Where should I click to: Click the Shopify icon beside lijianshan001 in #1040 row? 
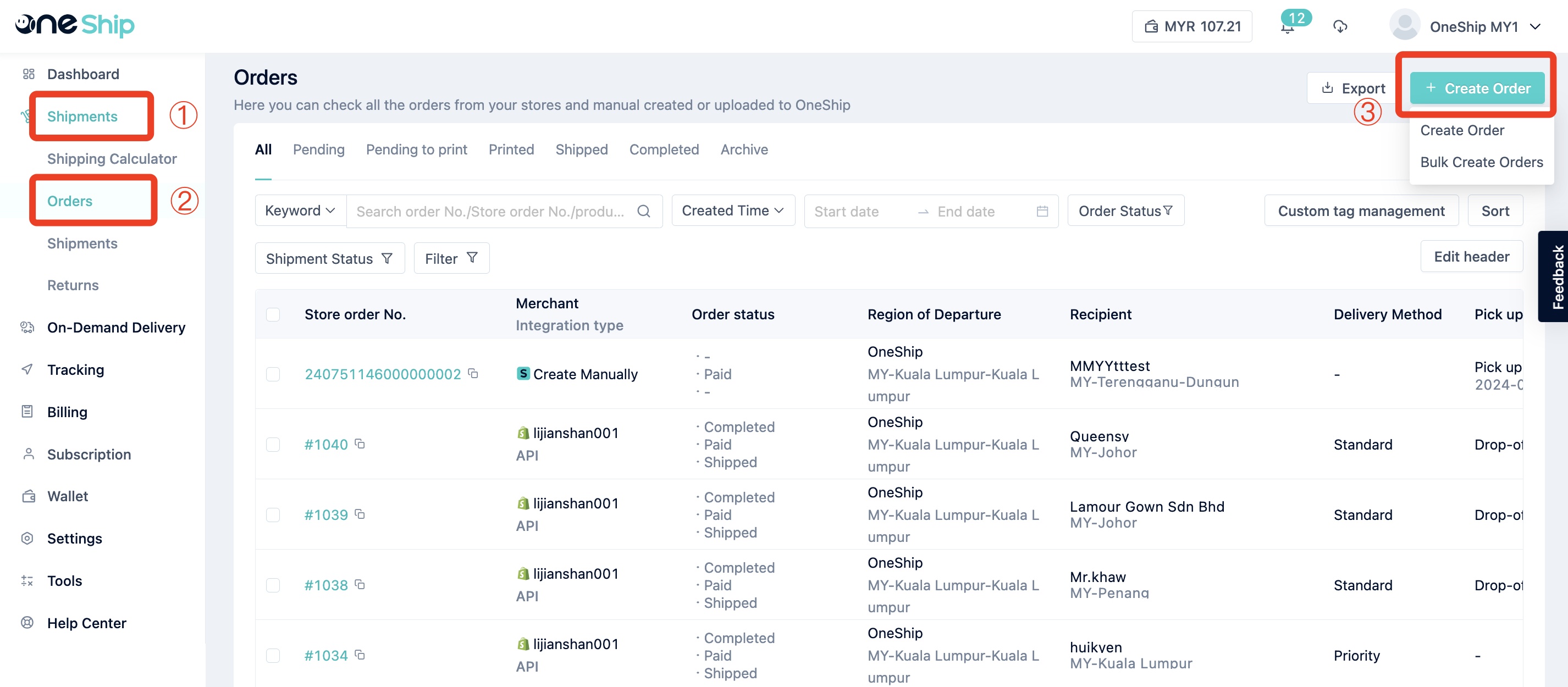[x=523, y=433]
